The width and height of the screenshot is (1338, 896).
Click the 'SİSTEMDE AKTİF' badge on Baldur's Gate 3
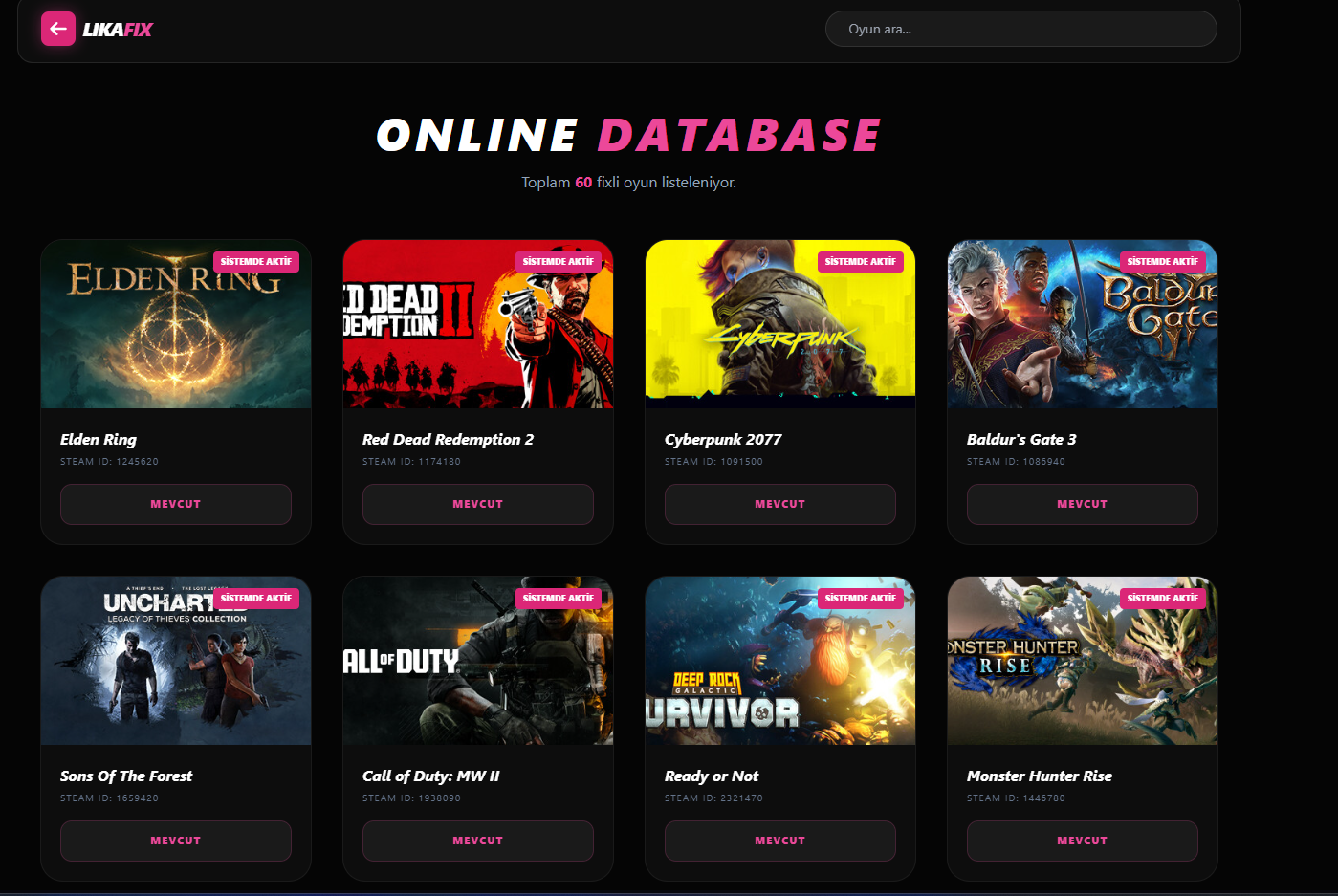tap(1163, 262)
